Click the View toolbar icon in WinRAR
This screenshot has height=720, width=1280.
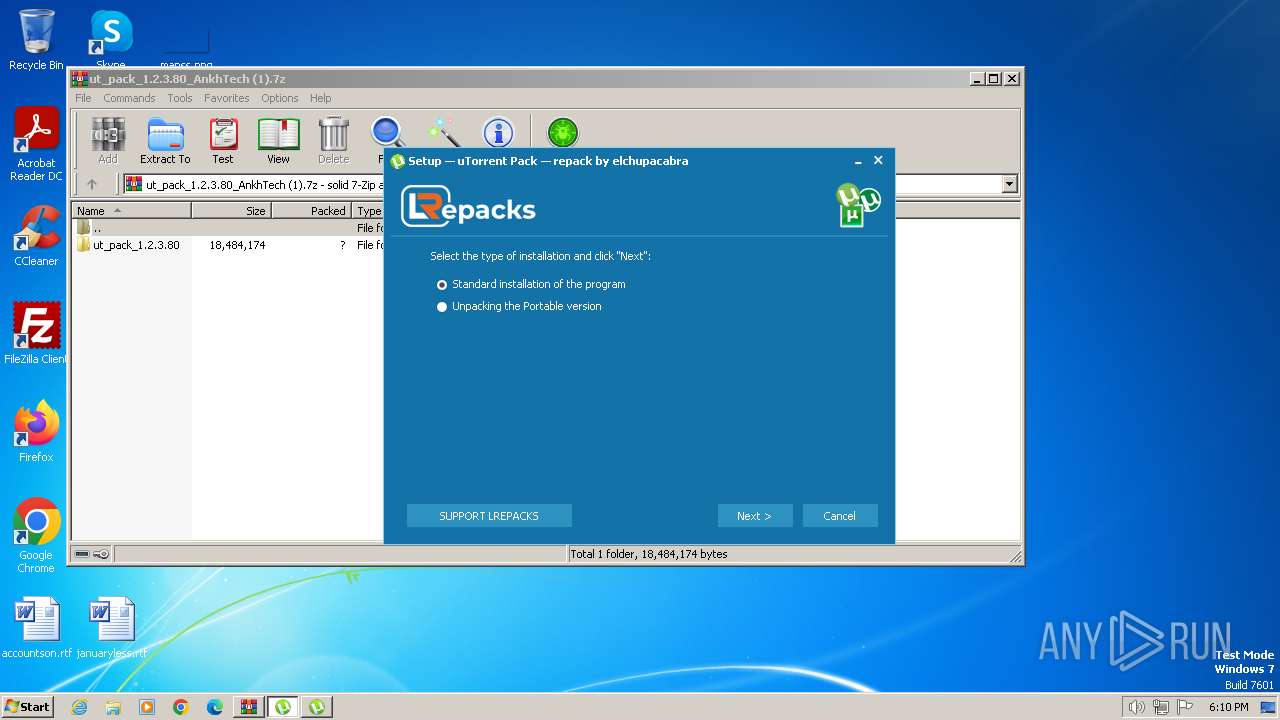[x=278, y=140]
